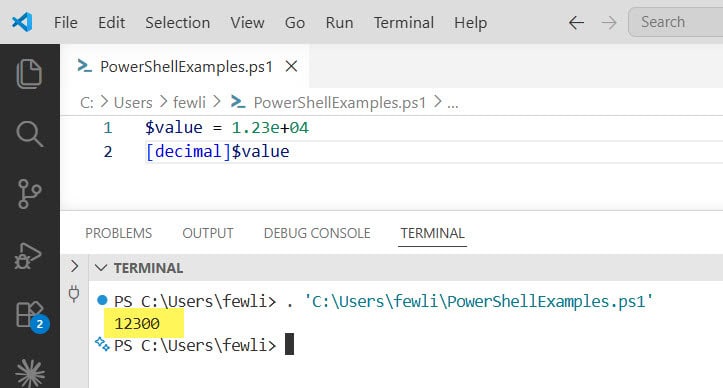This screenshot has width=723, height=388.
Task: Click the fewli breadcrumb segment
Action: [x=189, y=102]
